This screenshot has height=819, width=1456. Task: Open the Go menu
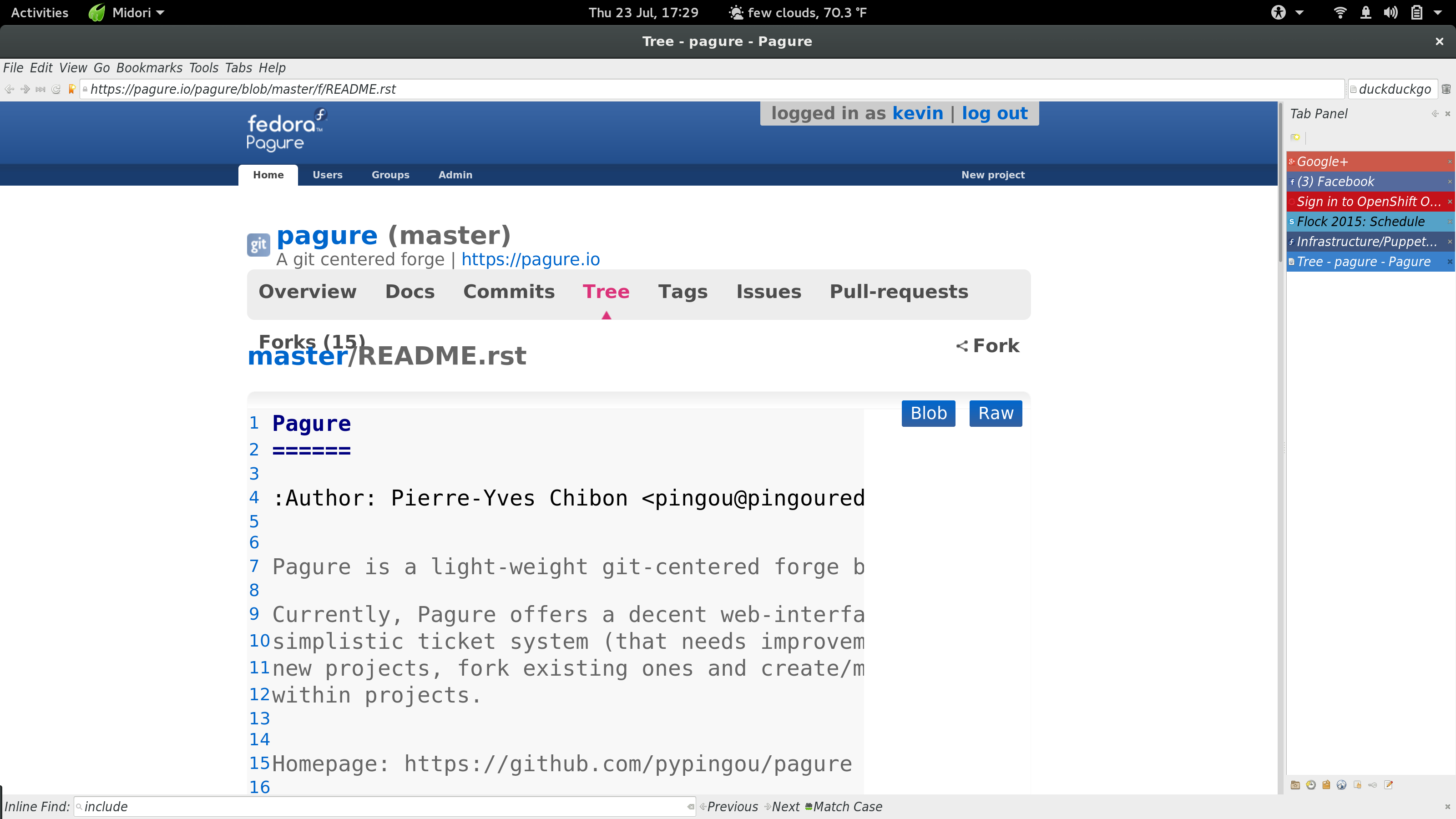coord(102,68)
